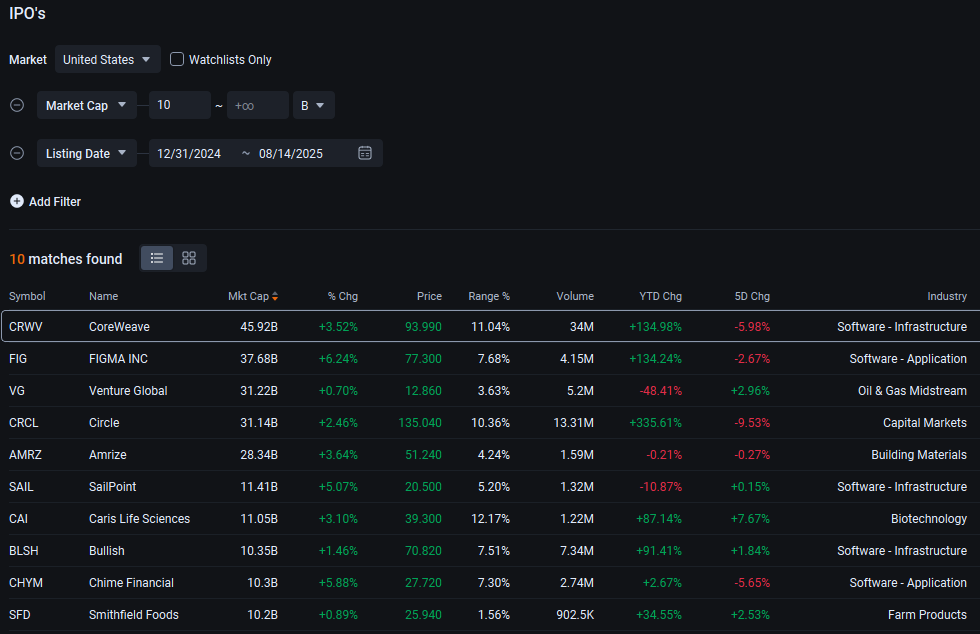Select the Circle CRCL stock row
The image size is (980, 634).
point(490,422)
